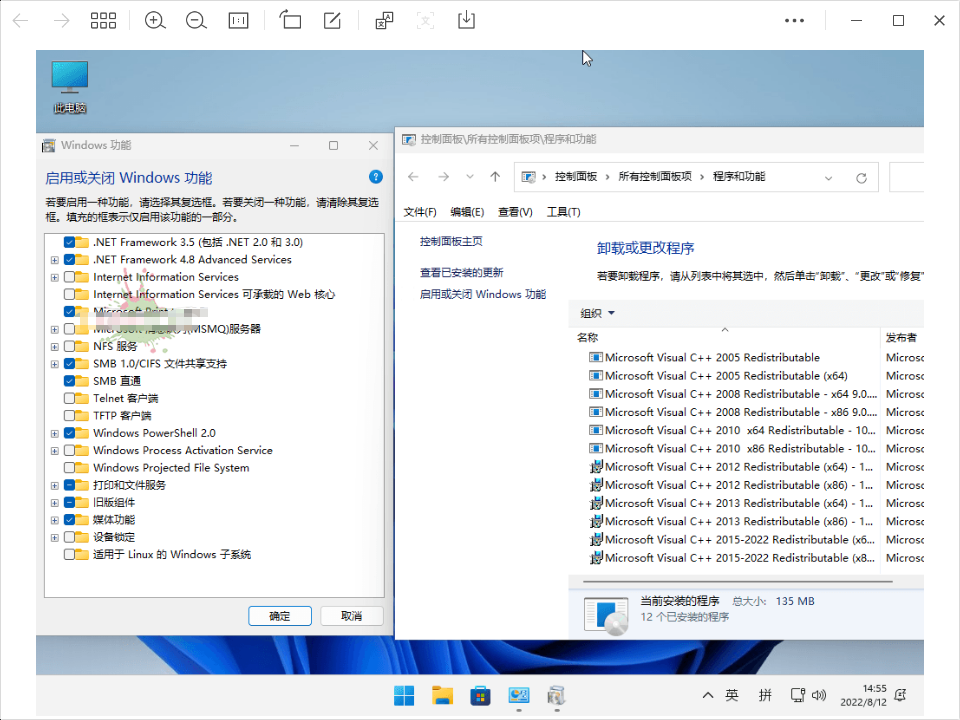
Task: Switch to Windows 功能 taskbar icon
Action: click(557, 696)
